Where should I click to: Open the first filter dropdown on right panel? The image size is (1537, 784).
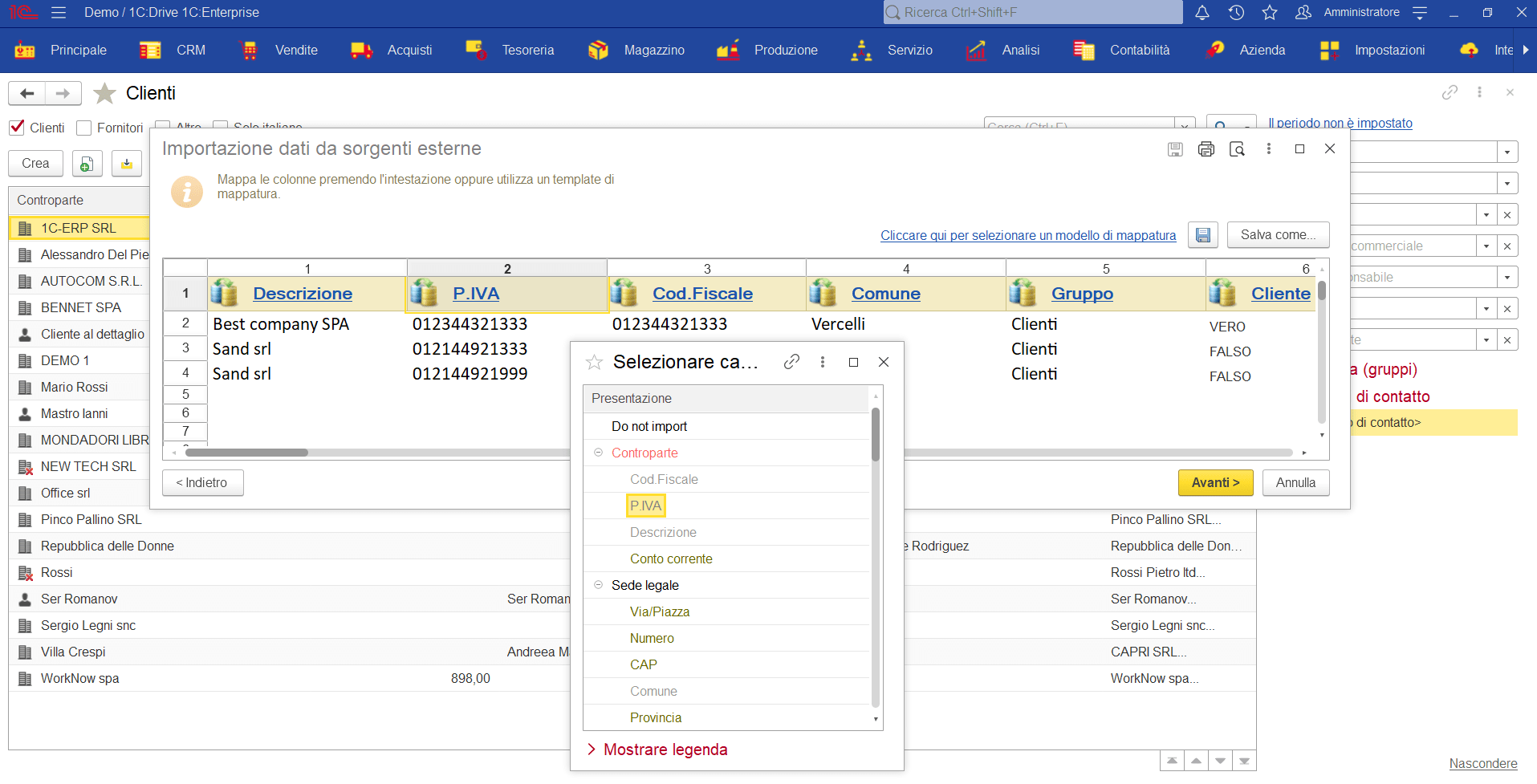pos(1507,152)
